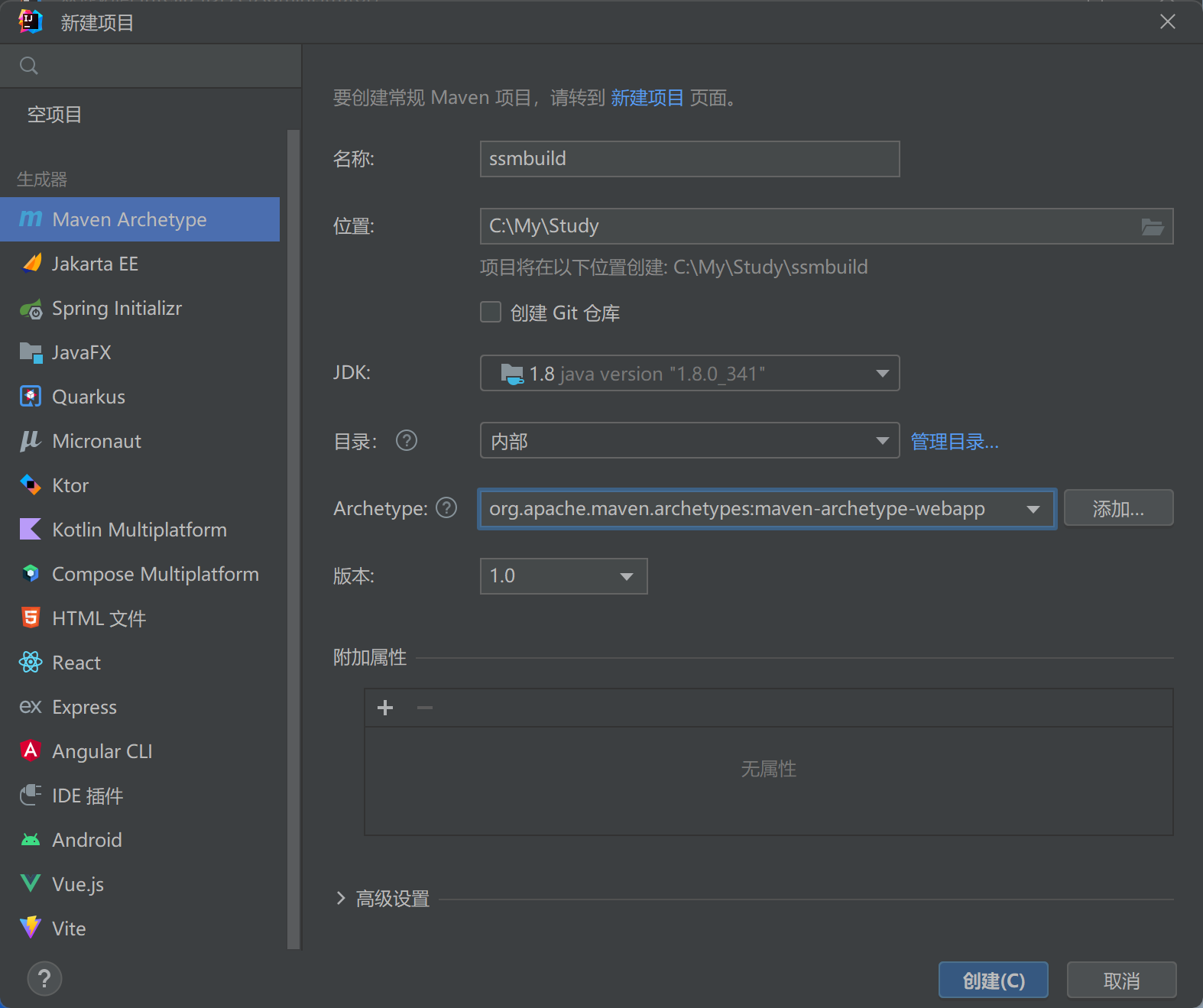
Task: Click the Micronaut mu icon
Action: (x=31, y=441)
